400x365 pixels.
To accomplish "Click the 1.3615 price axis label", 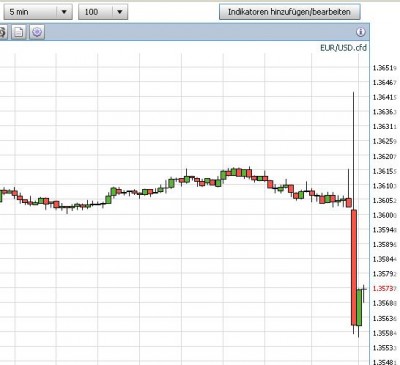I will point(384,171).
